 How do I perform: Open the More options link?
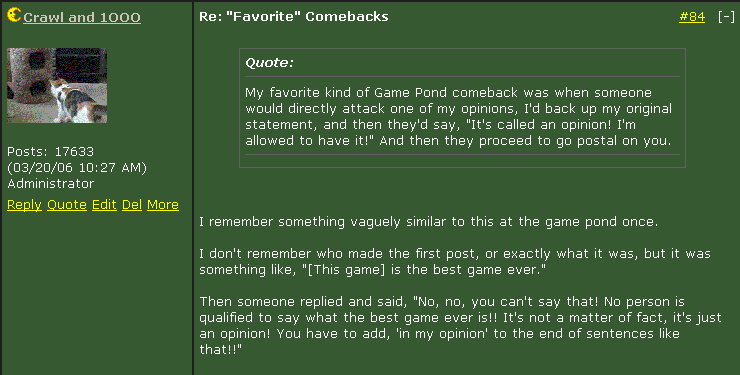[163, 205]
